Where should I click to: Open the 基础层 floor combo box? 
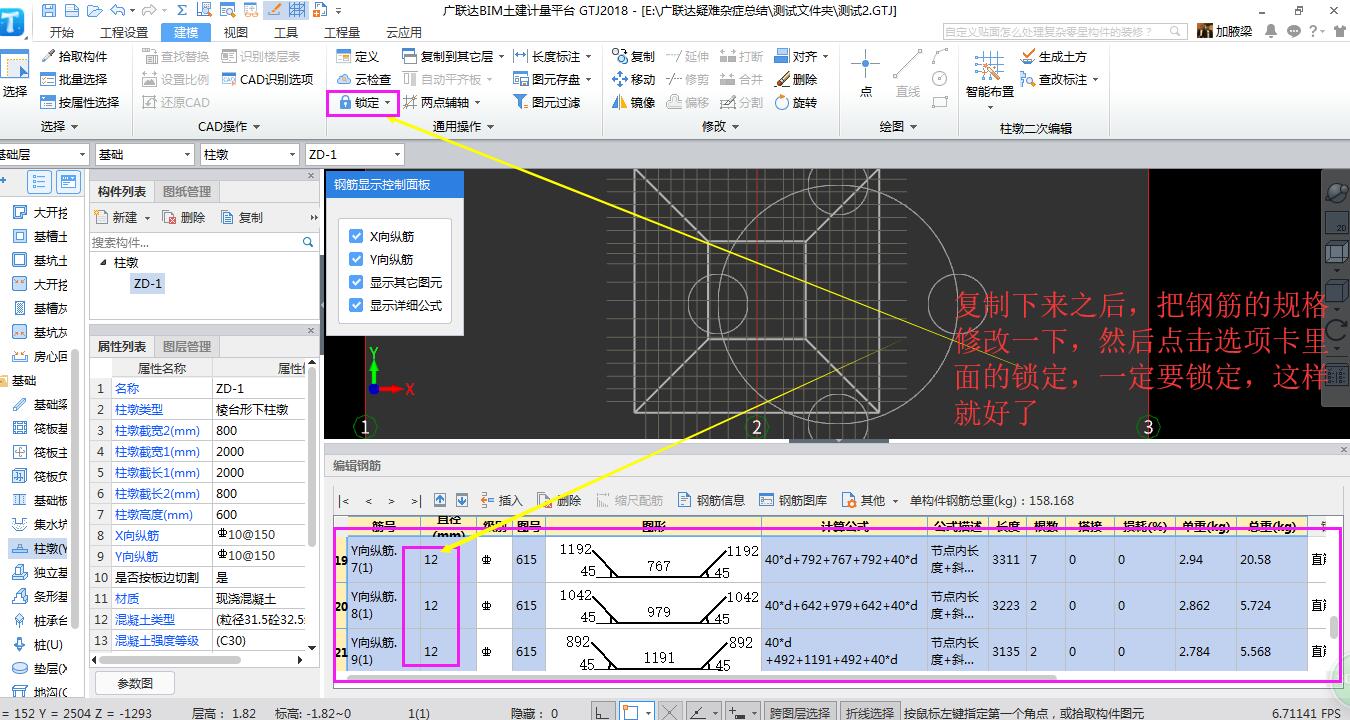tap(43, 155)
